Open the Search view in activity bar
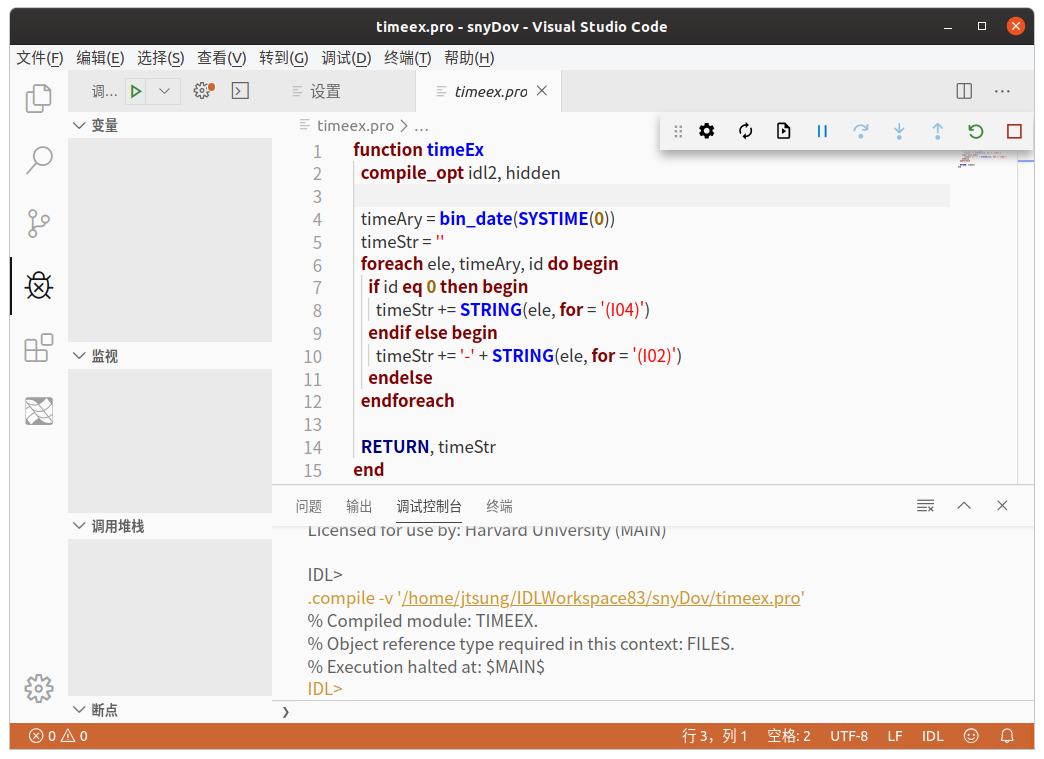 (x=39, y=160)
